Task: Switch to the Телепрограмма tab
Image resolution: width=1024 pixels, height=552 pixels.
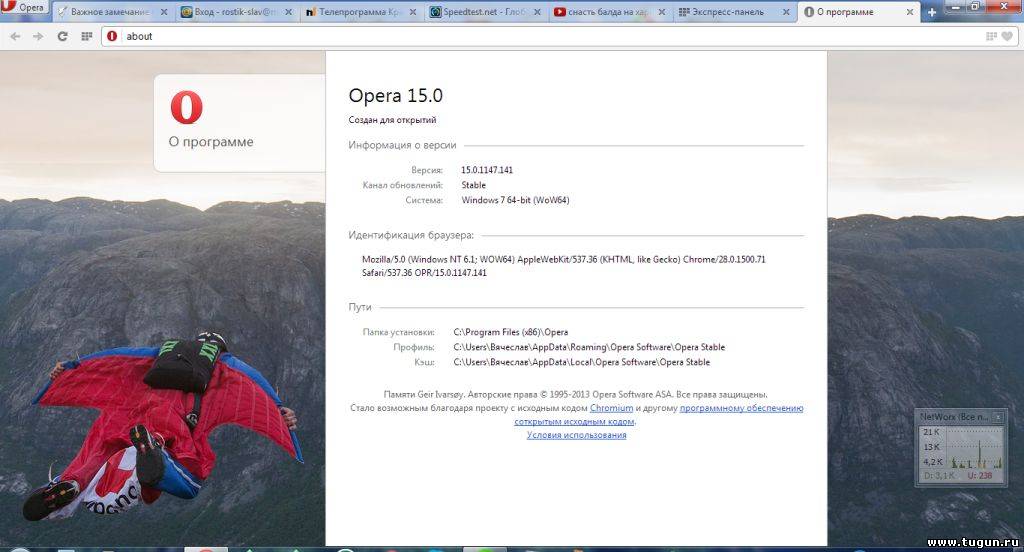Action: click(360, 12)
